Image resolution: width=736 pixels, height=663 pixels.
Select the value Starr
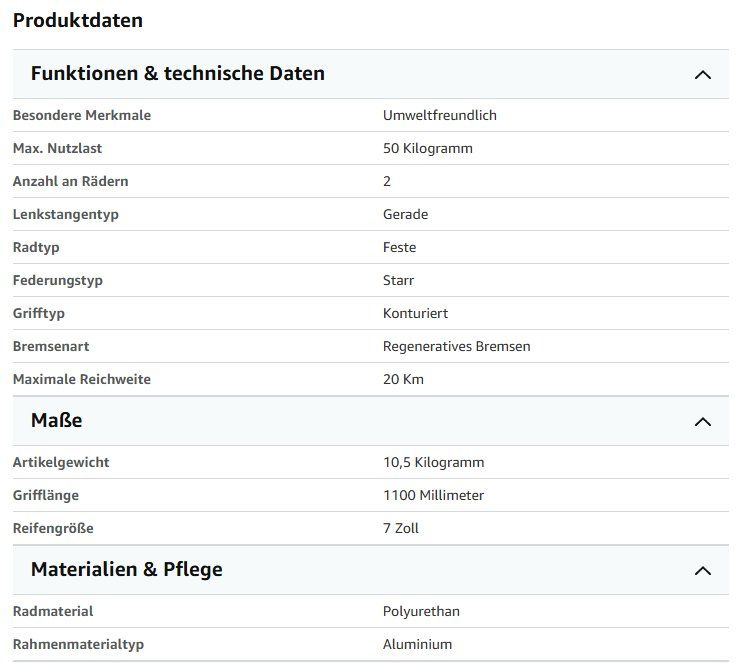pyautogui.click(x=399, y=280)
